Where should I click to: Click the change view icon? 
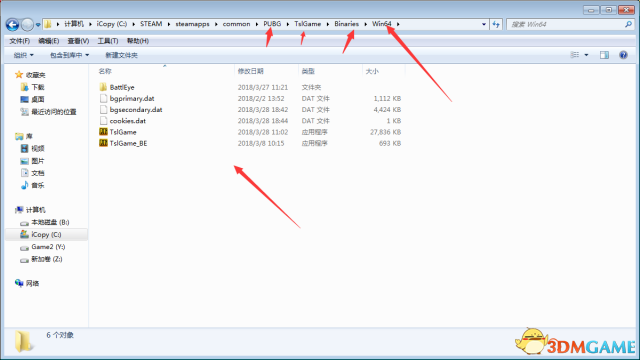tap(574, 55)
